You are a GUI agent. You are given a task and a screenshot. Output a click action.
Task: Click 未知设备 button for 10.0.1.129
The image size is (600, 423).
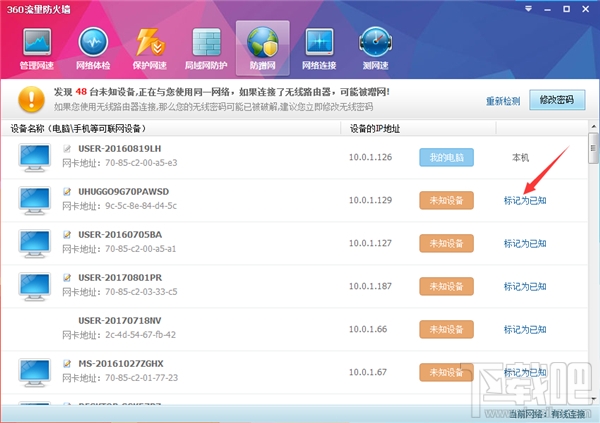click(447, 200)
